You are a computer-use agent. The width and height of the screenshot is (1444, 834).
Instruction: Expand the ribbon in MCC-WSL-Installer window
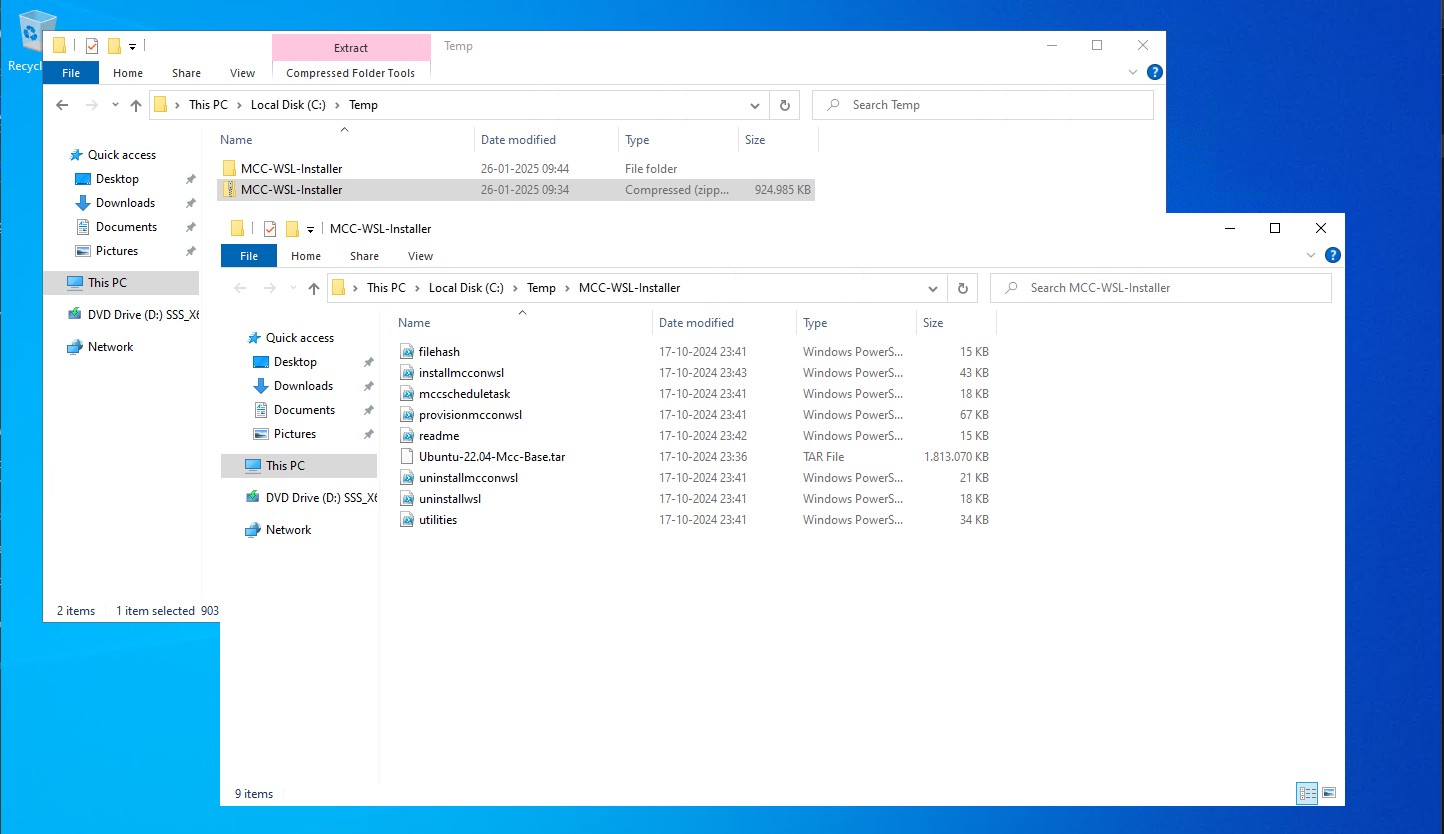tap(1312, 256)
